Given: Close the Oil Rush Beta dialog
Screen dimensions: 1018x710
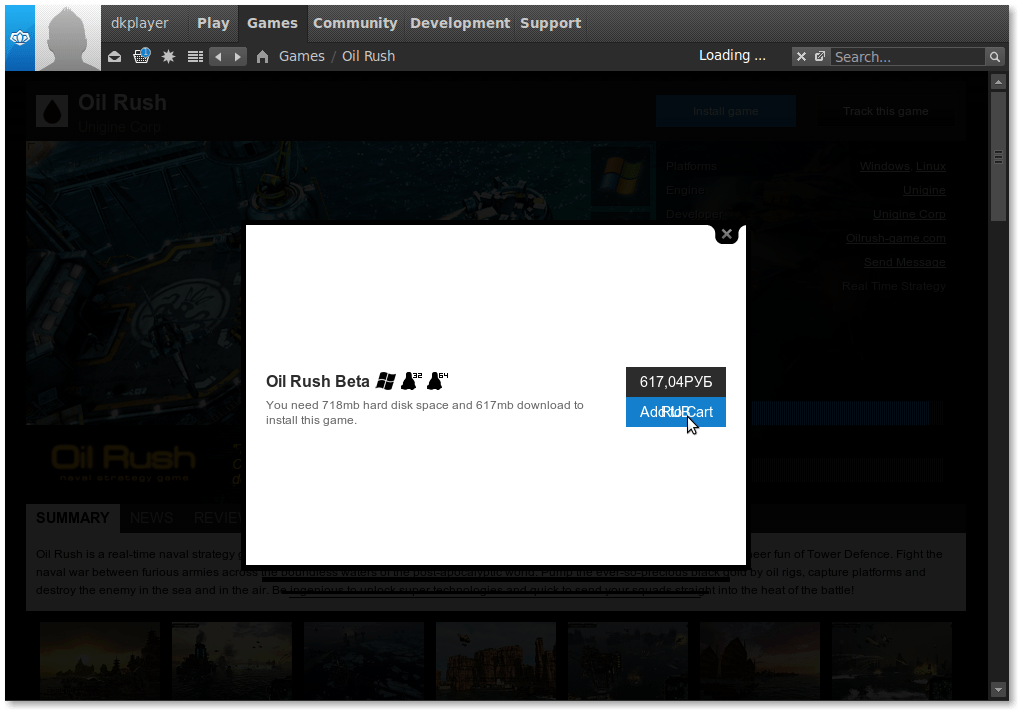Looking at the screenshot, I should [726, 234].
